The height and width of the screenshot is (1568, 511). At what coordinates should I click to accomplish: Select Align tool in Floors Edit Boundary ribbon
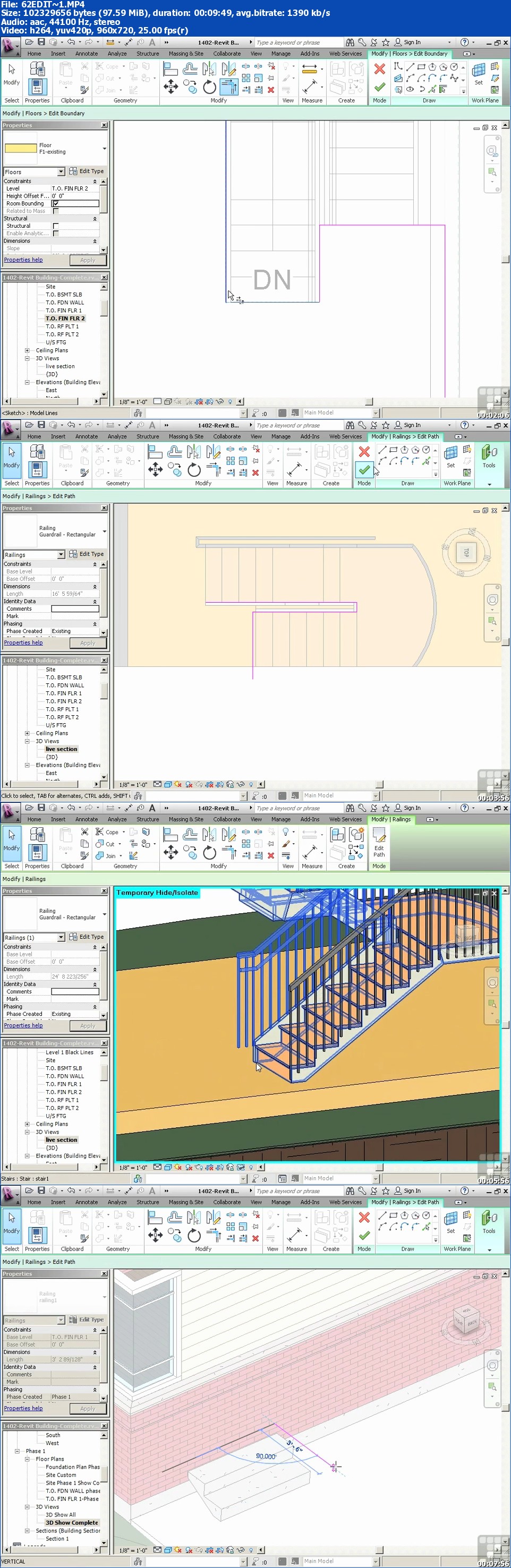pyautogui.click(x=171, y=70)
